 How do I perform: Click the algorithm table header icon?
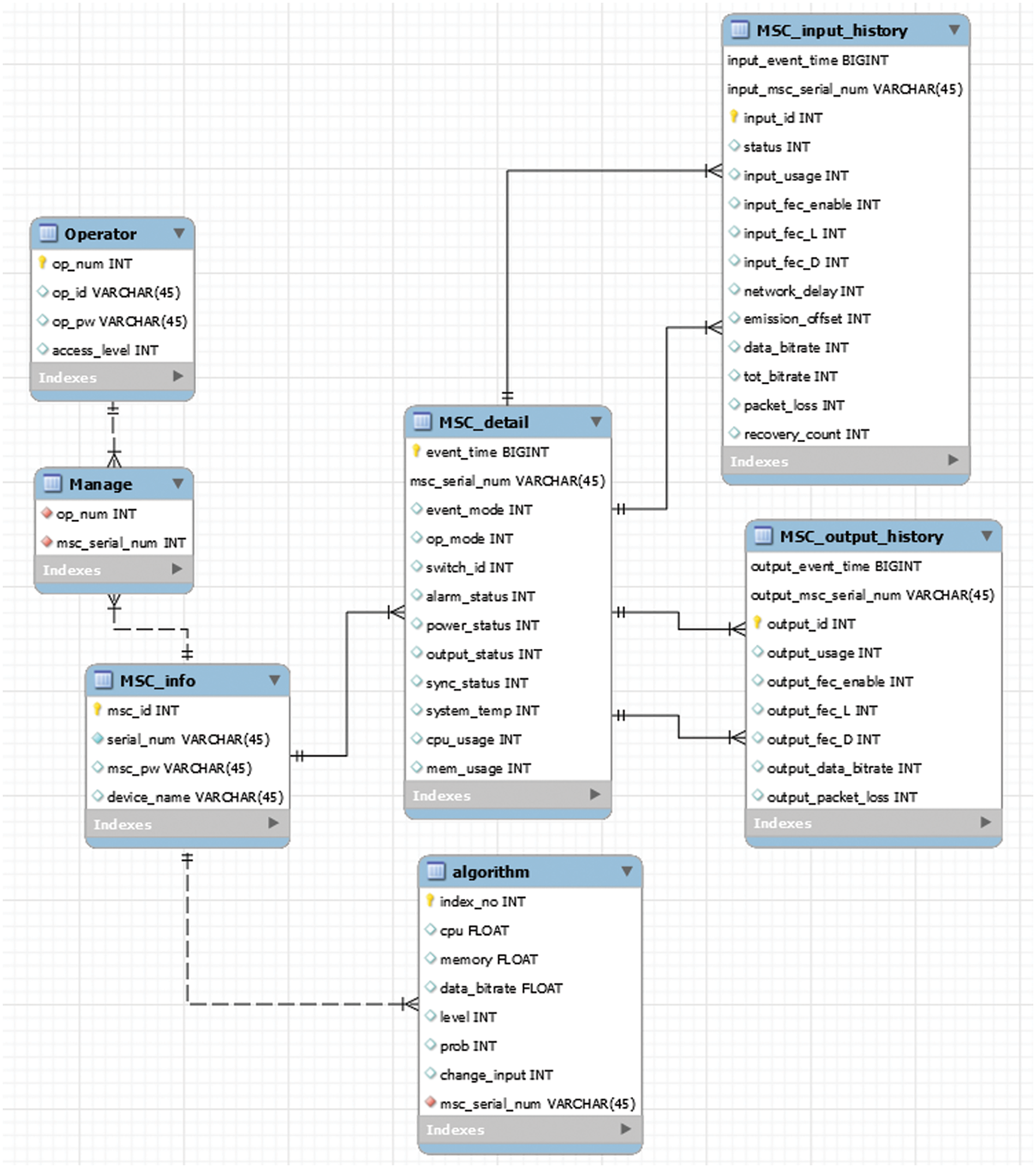tap(436, 871)
